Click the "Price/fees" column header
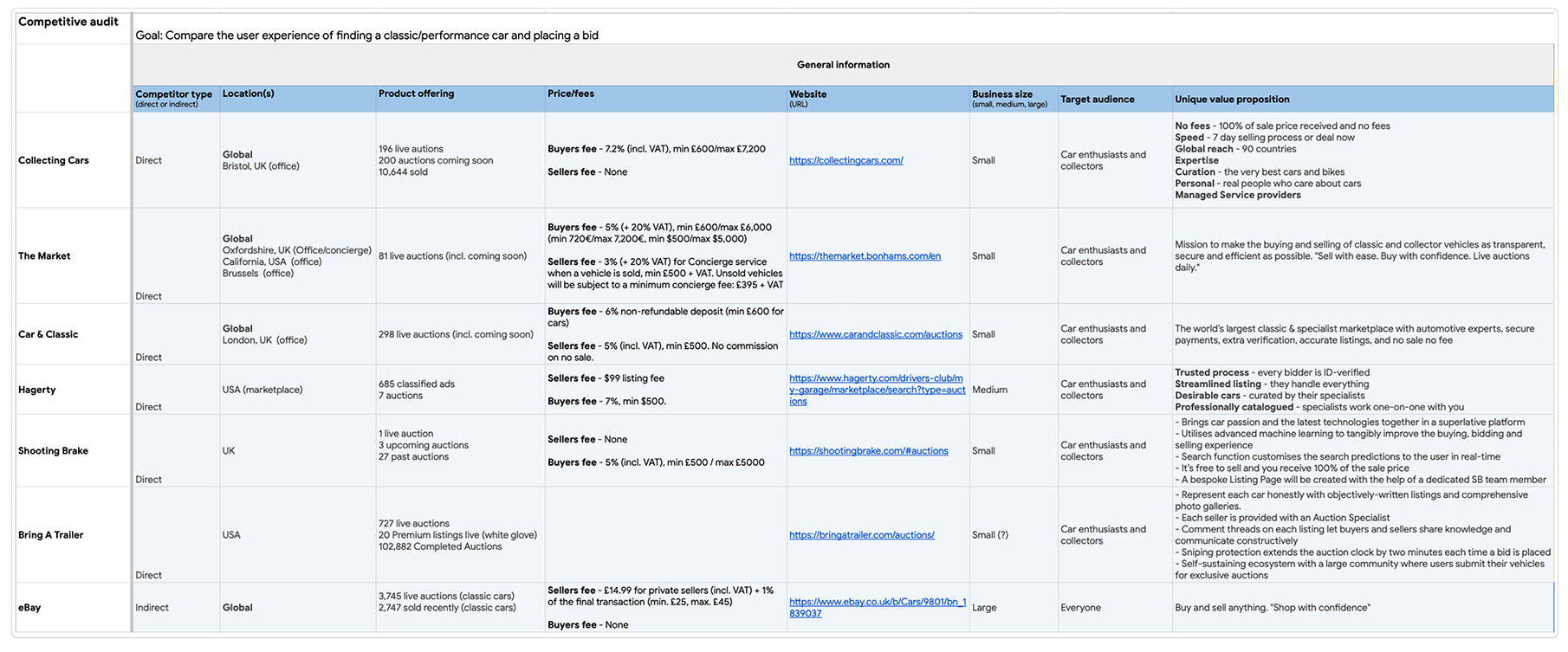 tap(571, 94)
